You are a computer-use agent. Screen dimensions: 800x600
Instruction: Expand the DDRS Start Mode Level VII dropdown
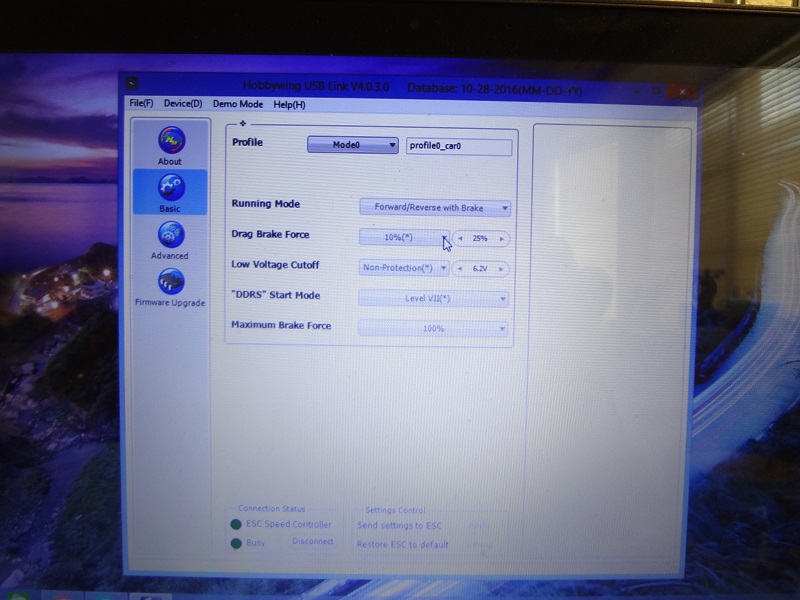point(434,298)
